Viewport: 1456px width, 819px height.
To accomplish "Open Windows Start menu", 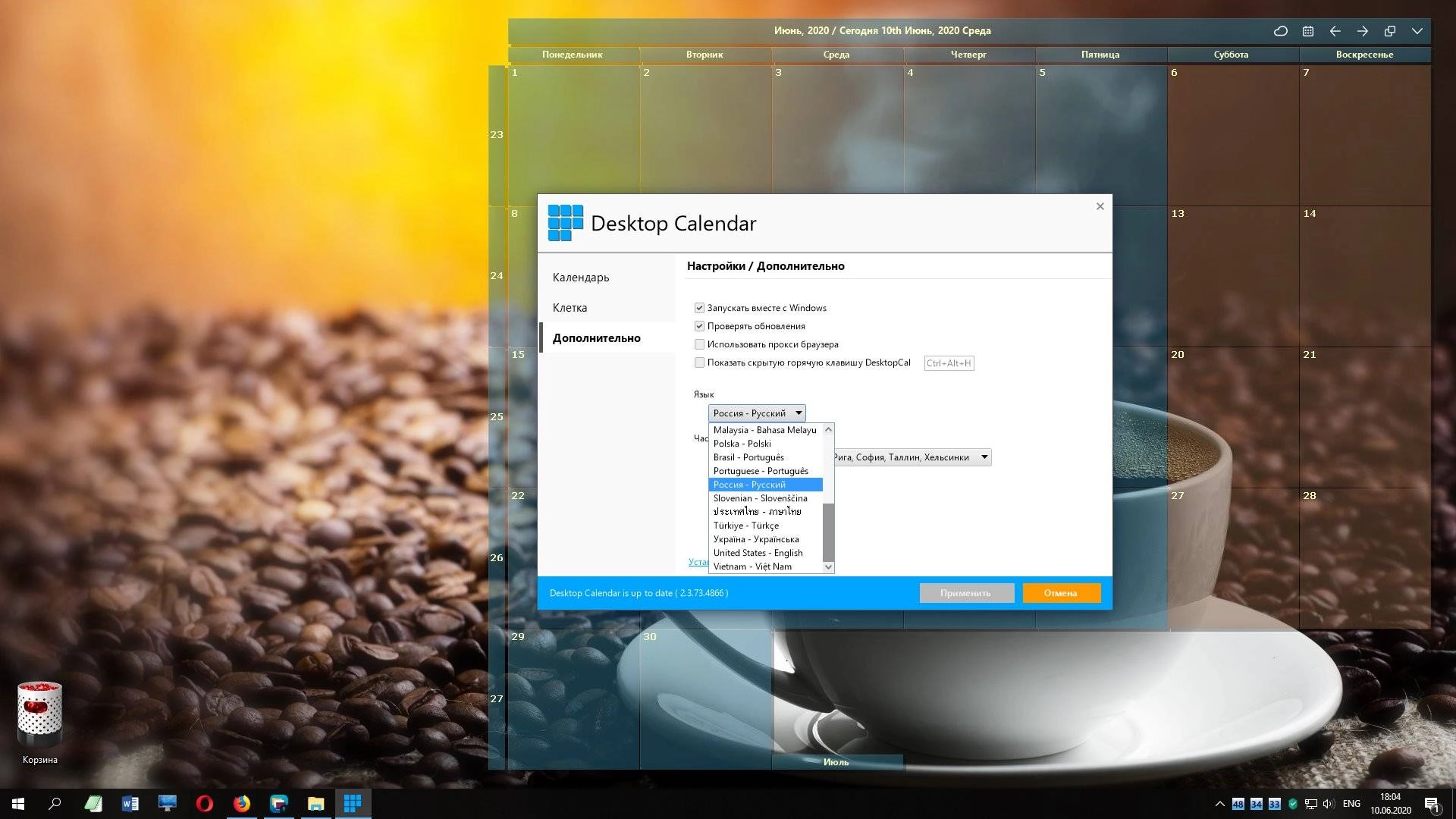I will click(18, 804).
